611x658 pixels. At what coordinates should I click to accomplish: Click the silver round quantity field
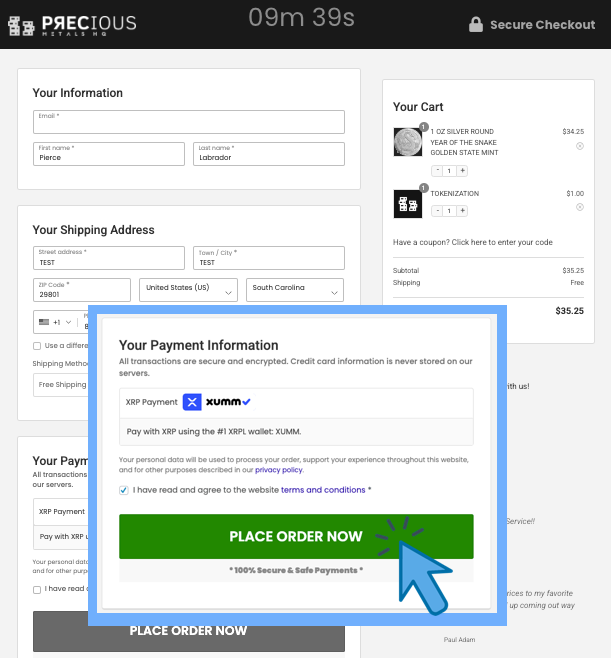click(x=449, y=170)
